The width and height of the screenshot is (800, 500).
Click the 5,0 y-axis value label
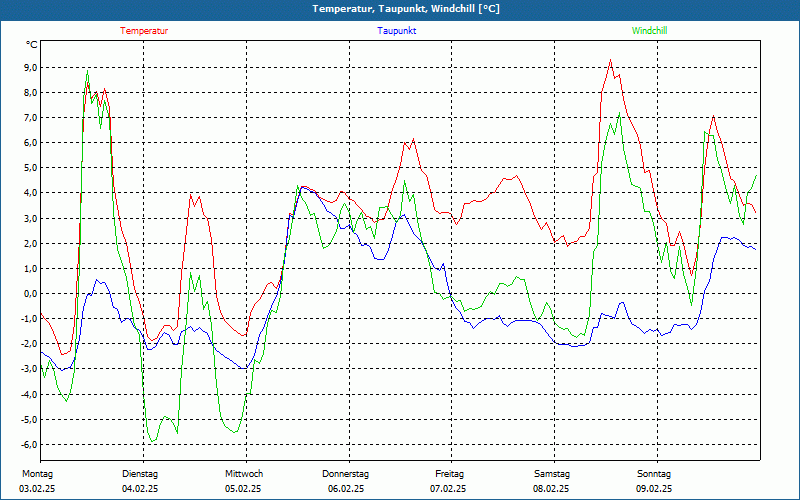tap(30, 168)
